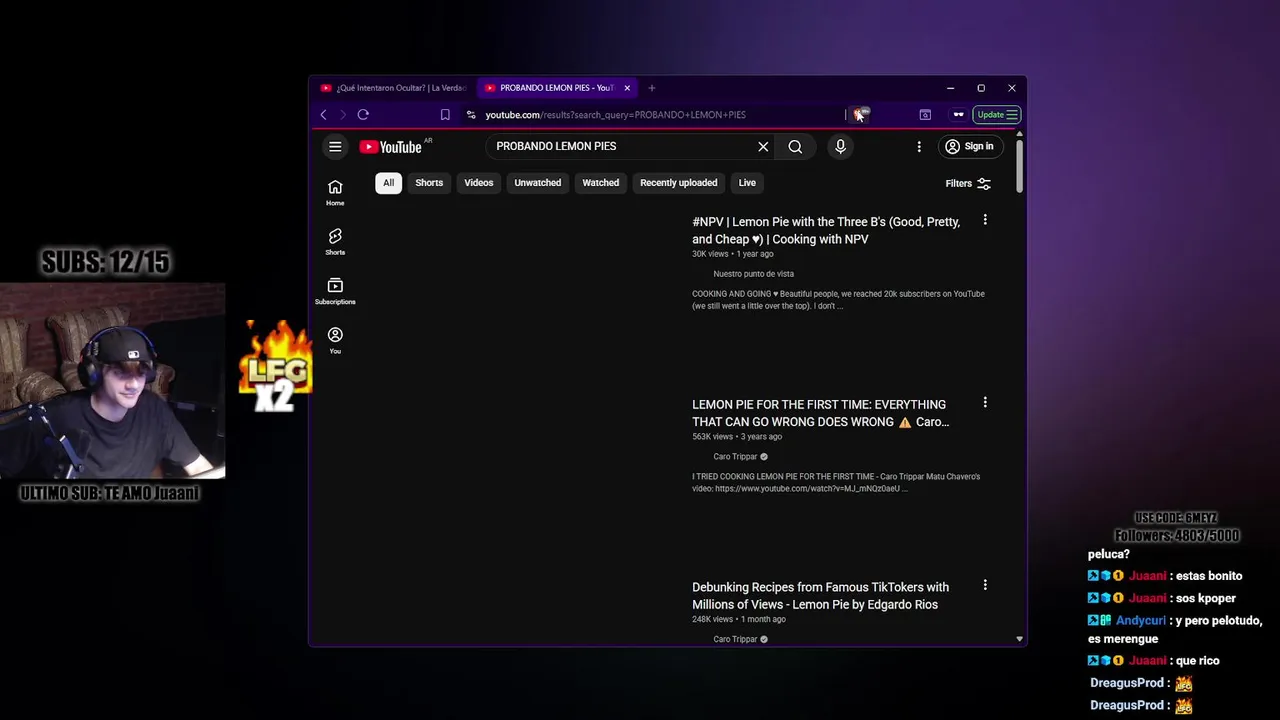Viewport: 1280px width, 720px height.
Task: Click the browser extension icon with badge
Action: coord(860,115)
